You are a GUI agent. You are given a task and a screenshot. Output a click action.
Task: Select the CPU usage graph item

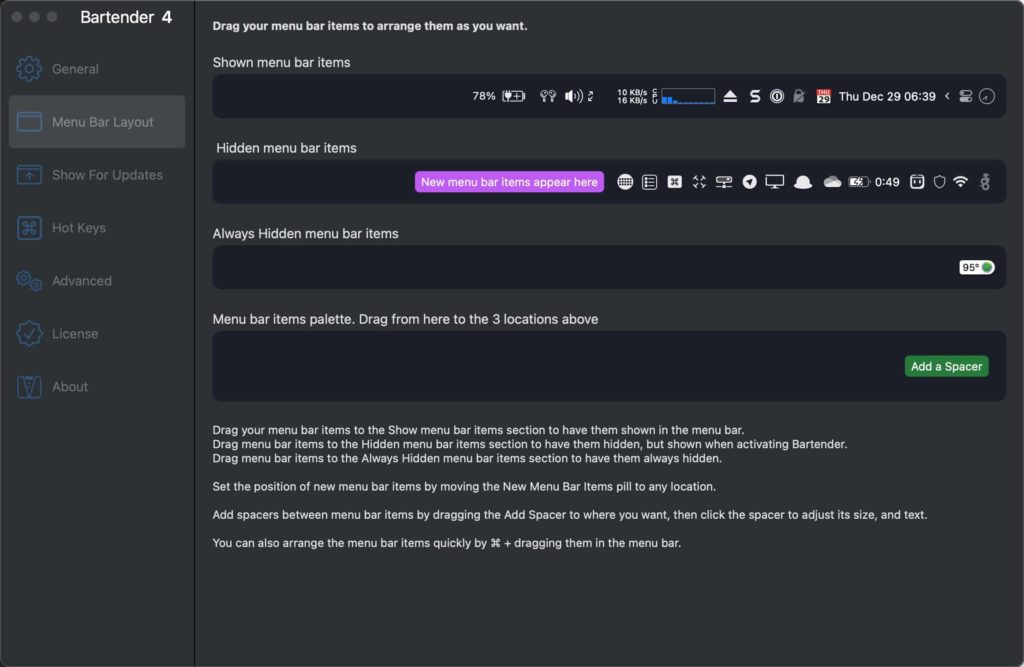[x=684, y=96]
